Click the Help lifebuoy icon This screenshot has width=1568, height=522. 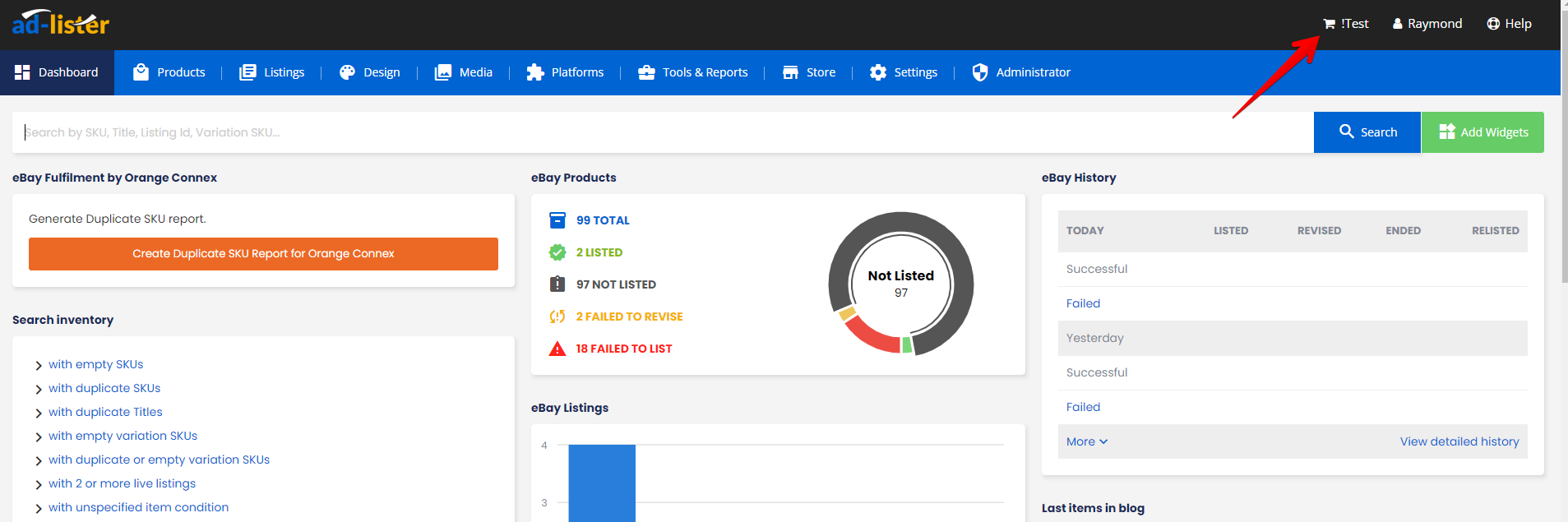point(1493,24)
